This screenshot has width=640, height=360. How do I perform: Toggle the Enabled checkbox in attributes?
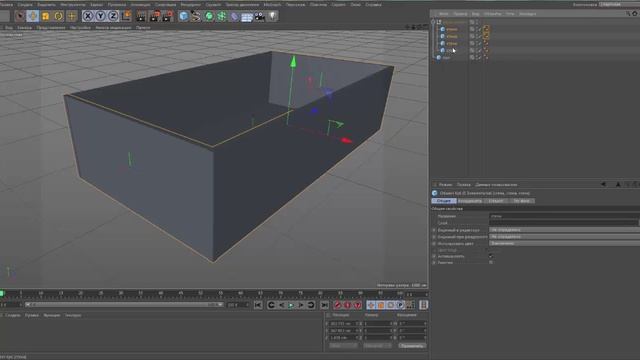click(491, 256)
